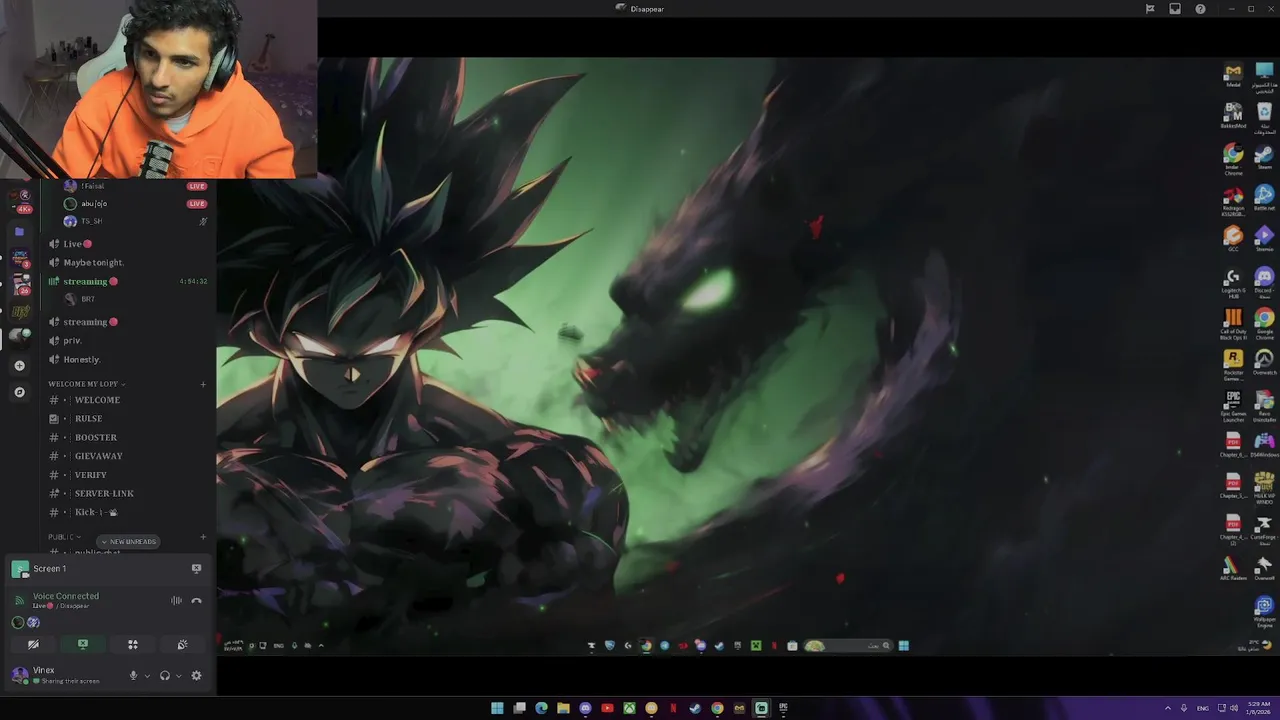Open Discord user settings gear
The width and height of the screenshot is (1280, 720).
coord(196,676)
